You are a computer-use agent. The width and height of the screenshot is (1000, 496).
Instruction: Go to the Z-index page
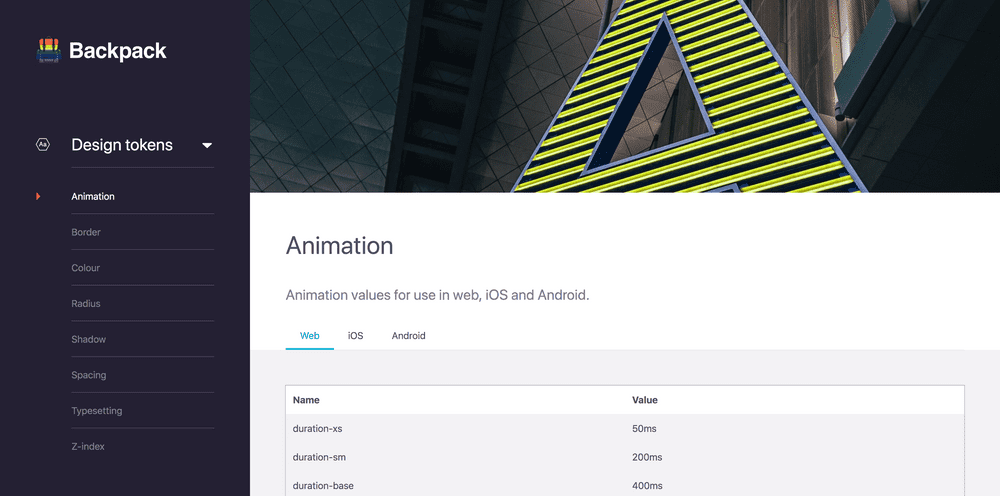pos(88,447)
